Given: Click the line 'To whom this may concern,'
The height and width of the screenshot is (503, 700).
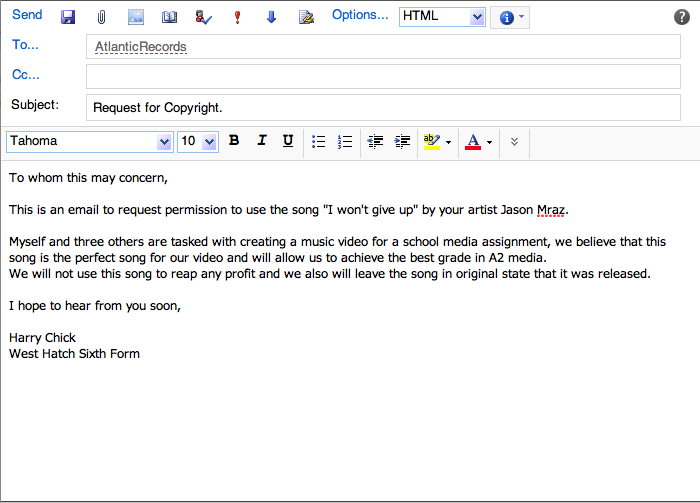Looking at the screenshot, I should point(88,178).
